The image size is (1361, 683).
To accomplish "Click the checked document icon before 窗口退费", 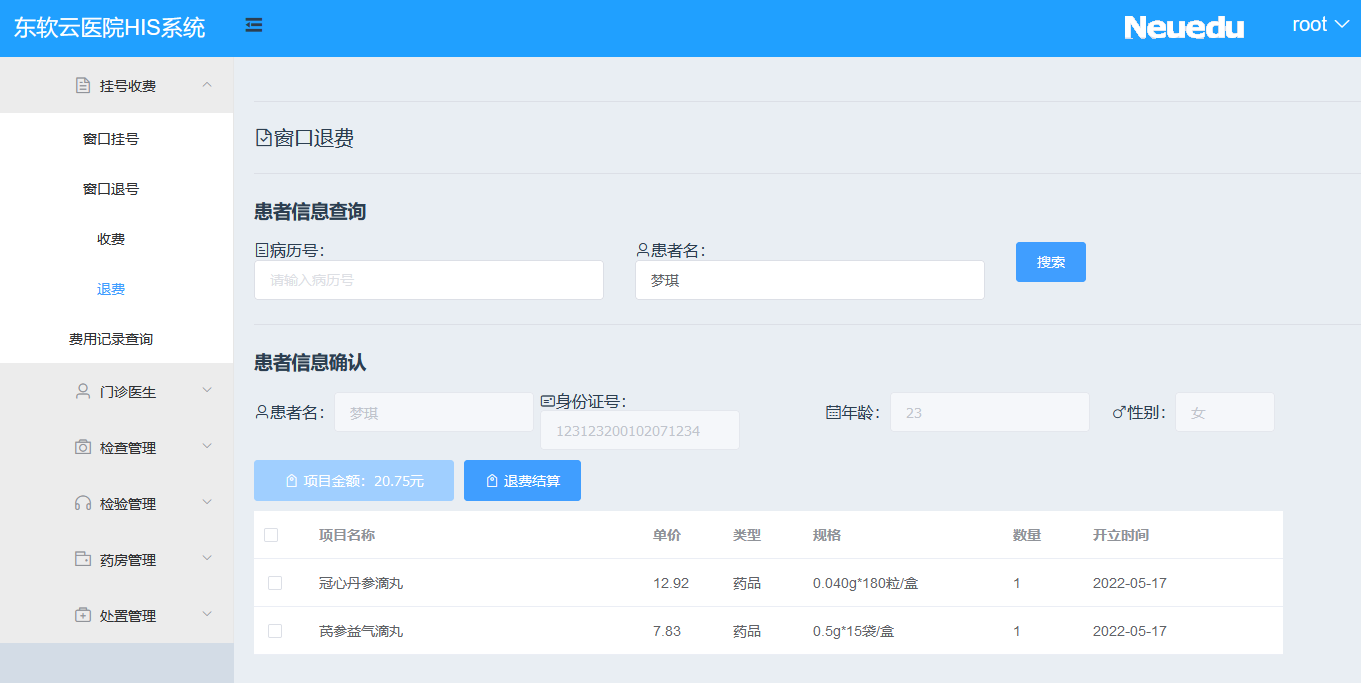I will coord(264,138).
